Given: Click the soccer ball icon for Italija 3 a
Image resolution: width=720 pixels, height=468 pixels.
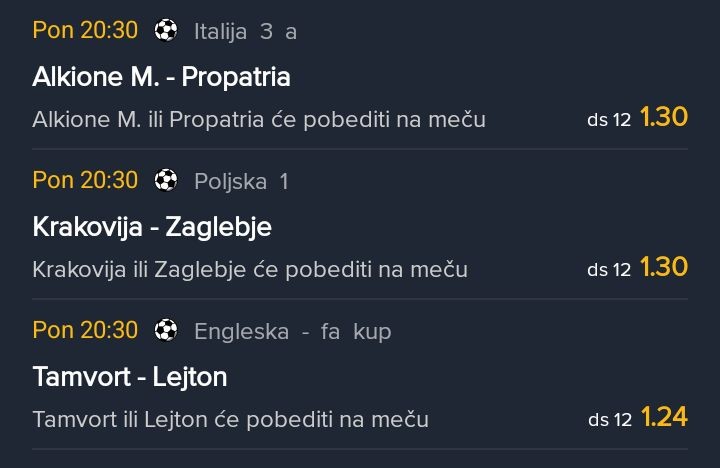Looking at the screenshot, I should tap(166, 31).
